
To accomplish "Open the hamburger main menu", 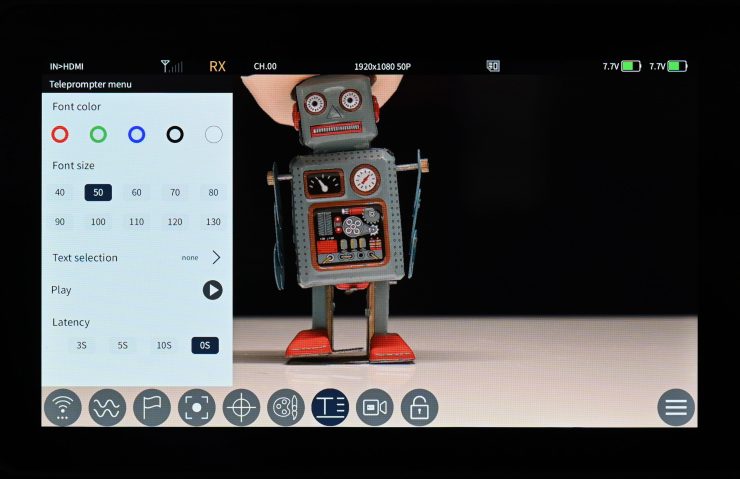I will point(676,407).
